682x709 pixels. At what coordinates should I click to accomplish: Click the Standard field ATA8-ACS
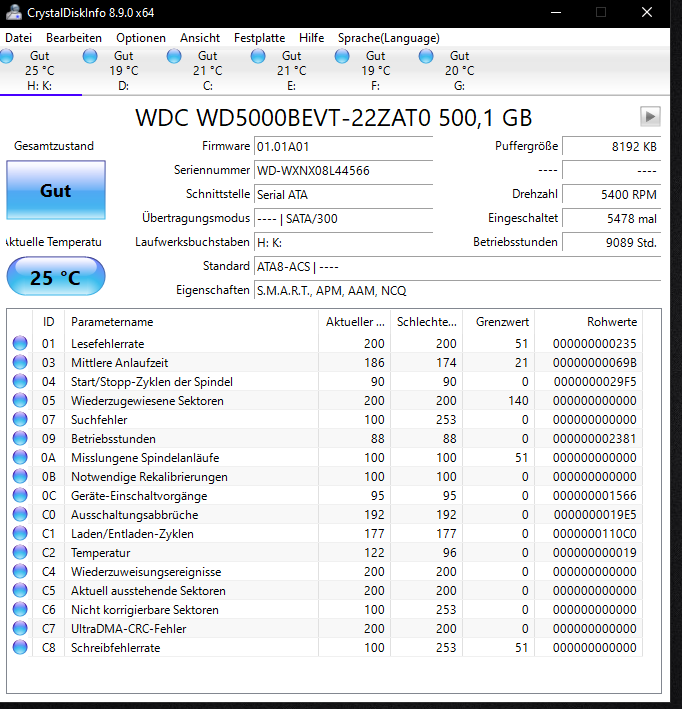pos(457,267)
